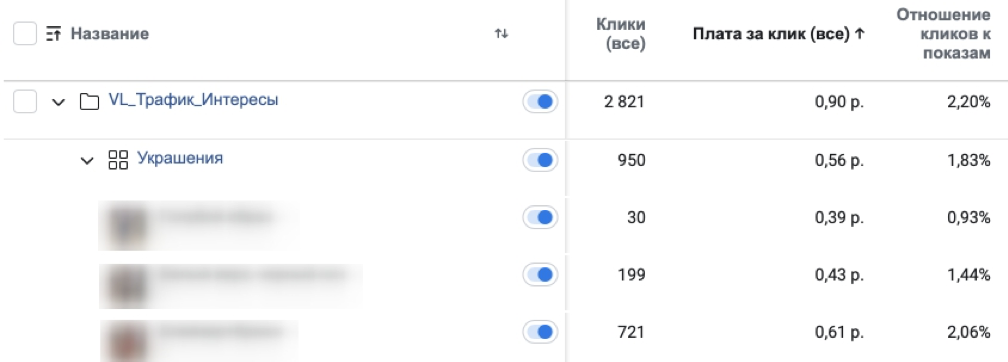Collapse the VL_Трафик_Интересы campaign chevron
1008x362 pixels.
pos(58,102)
